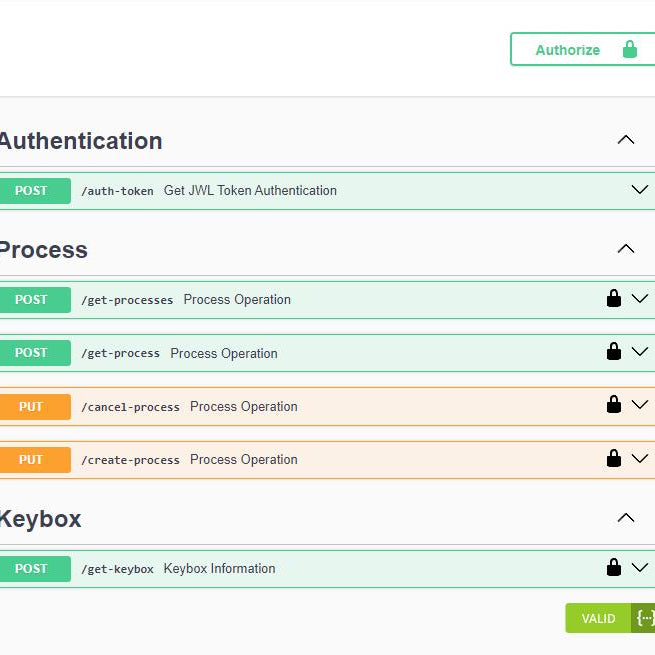This screenshot has width=655, height=655.
Task: Click the padlock on /create-process endpoint
Action: pos(614,459)
